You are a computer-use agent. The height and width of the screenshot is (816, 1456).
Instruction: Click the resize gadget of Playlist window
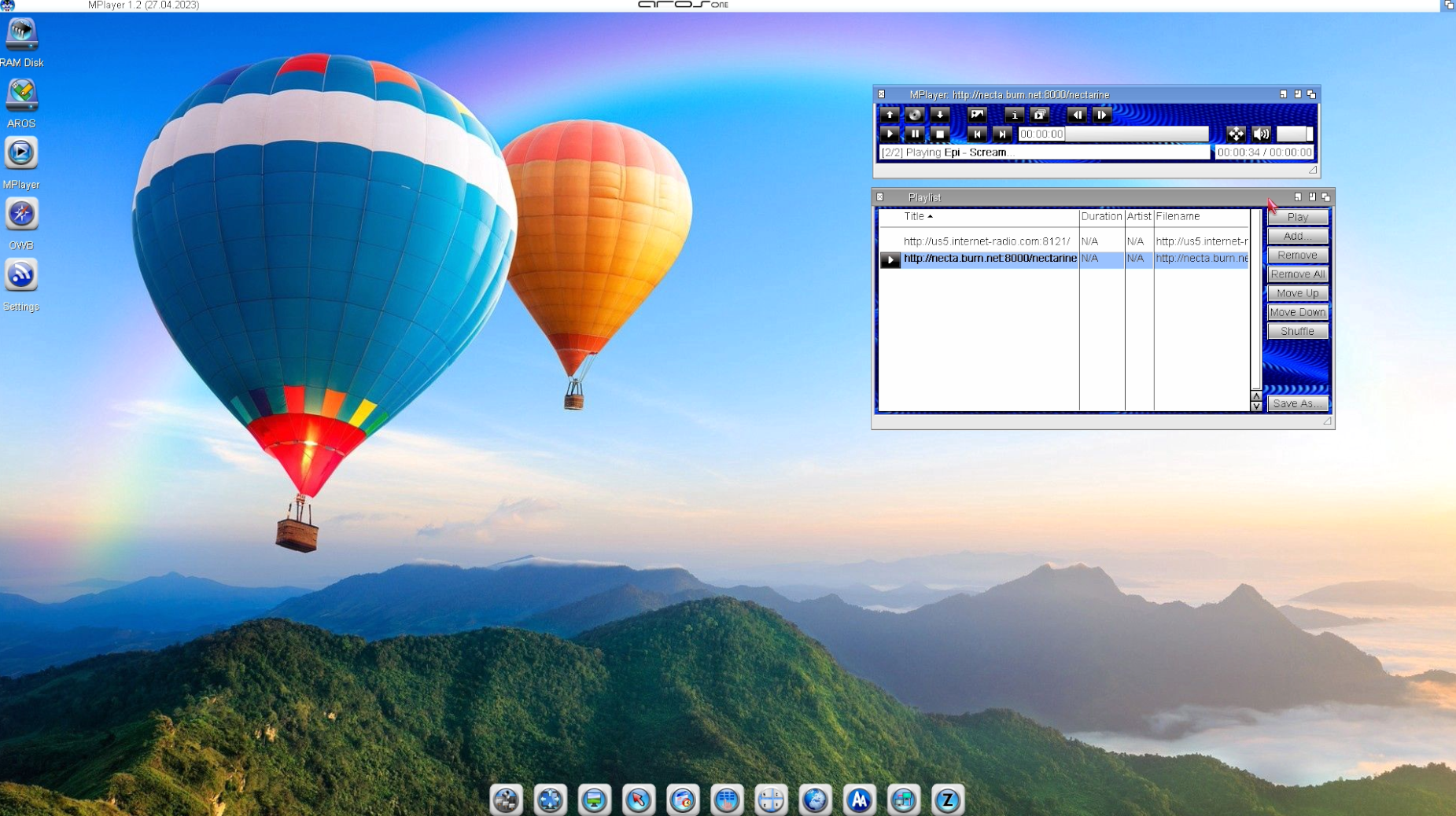1328,421
